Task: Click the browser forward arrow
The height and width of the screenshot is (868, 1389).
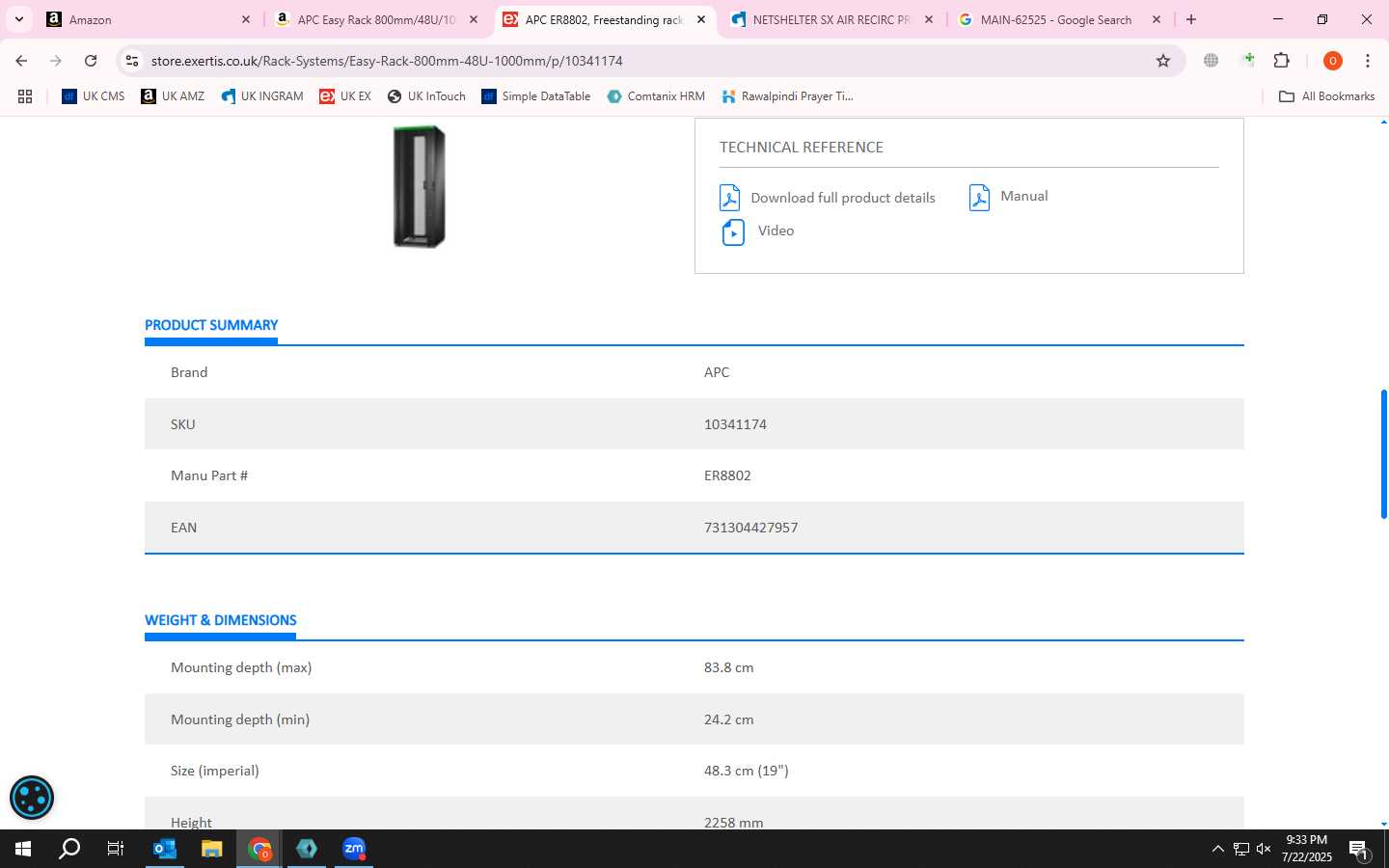Action: pyautogui.click(x=56, y=61)
